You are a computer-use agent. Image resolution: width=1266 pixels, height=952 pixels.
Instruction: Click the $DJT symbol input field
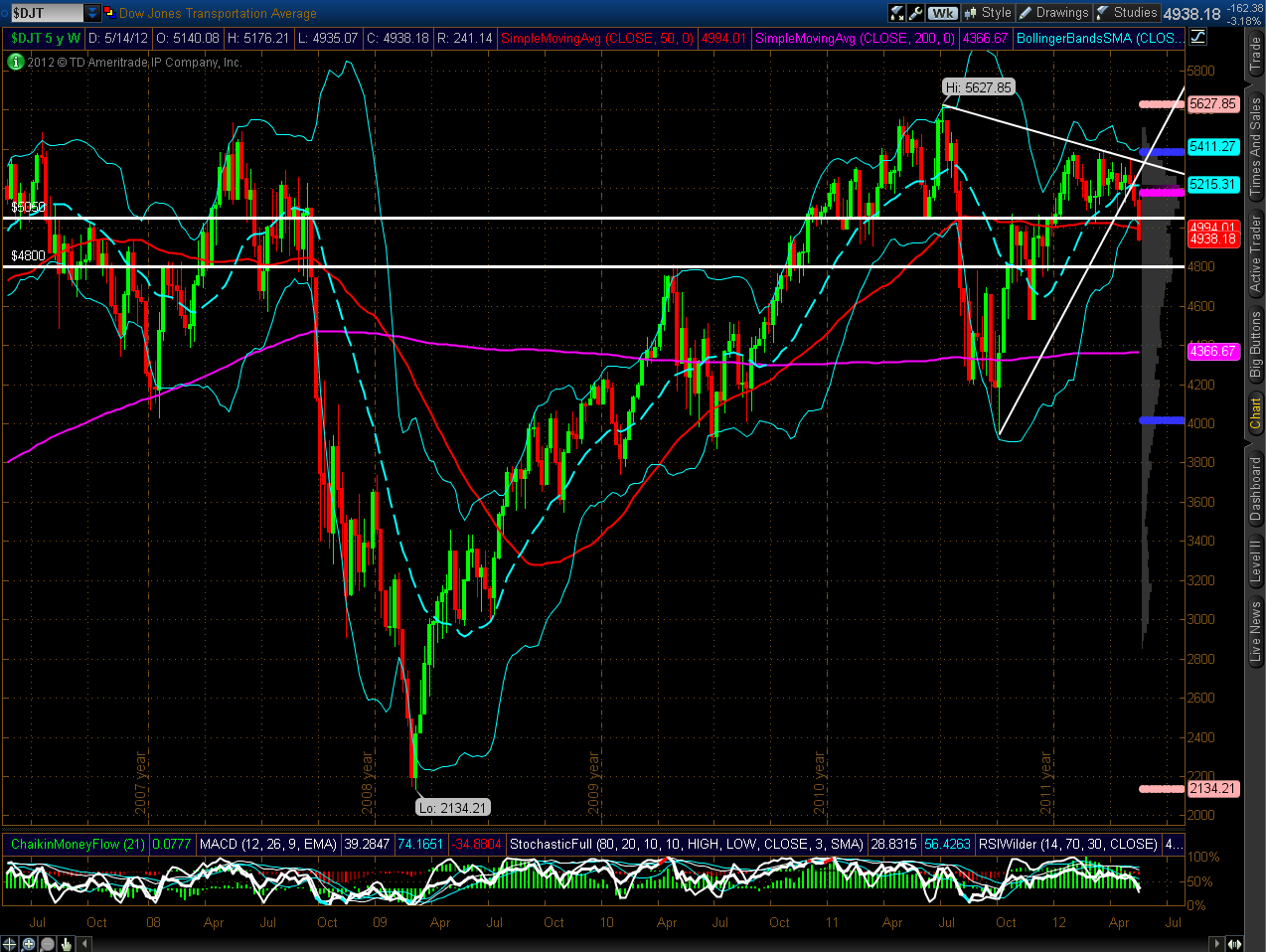(x=46, y=13)
